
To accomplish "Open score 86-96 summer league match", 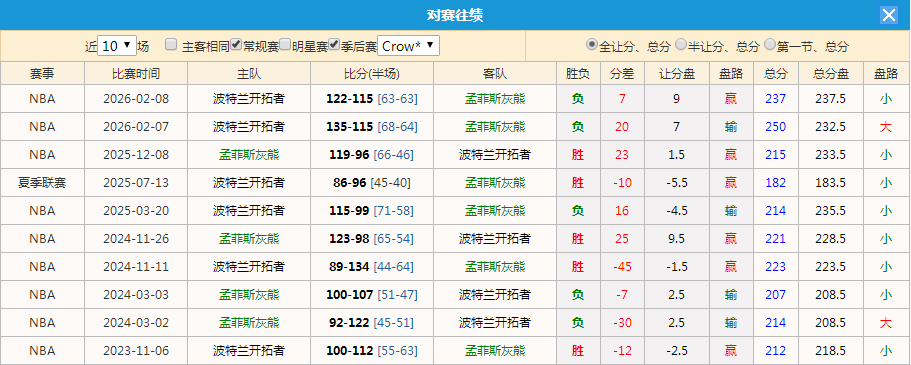I will [350, 182].
